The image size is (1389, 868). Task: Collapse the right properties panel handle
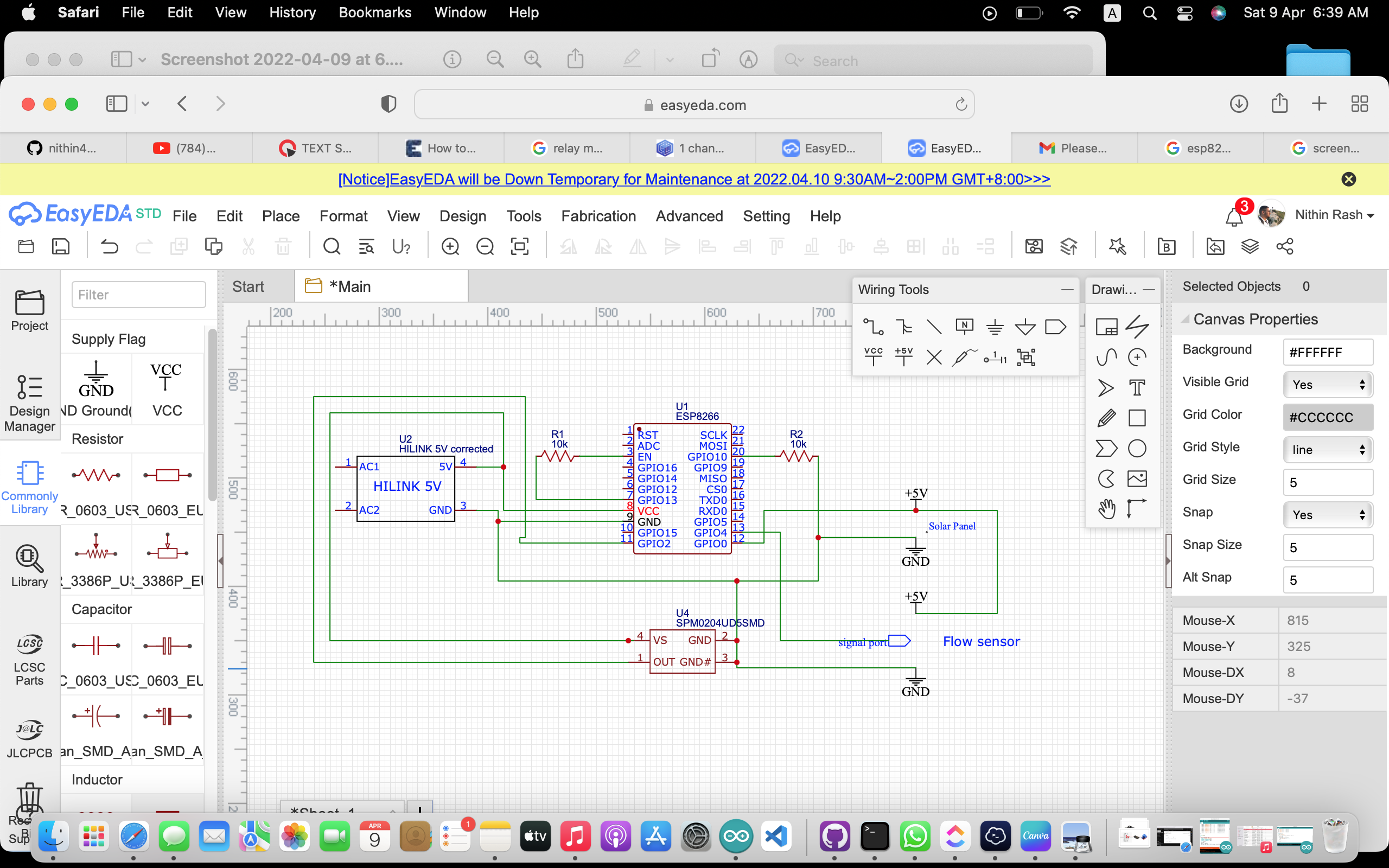pyautogui.click(x=1169, y=561)
